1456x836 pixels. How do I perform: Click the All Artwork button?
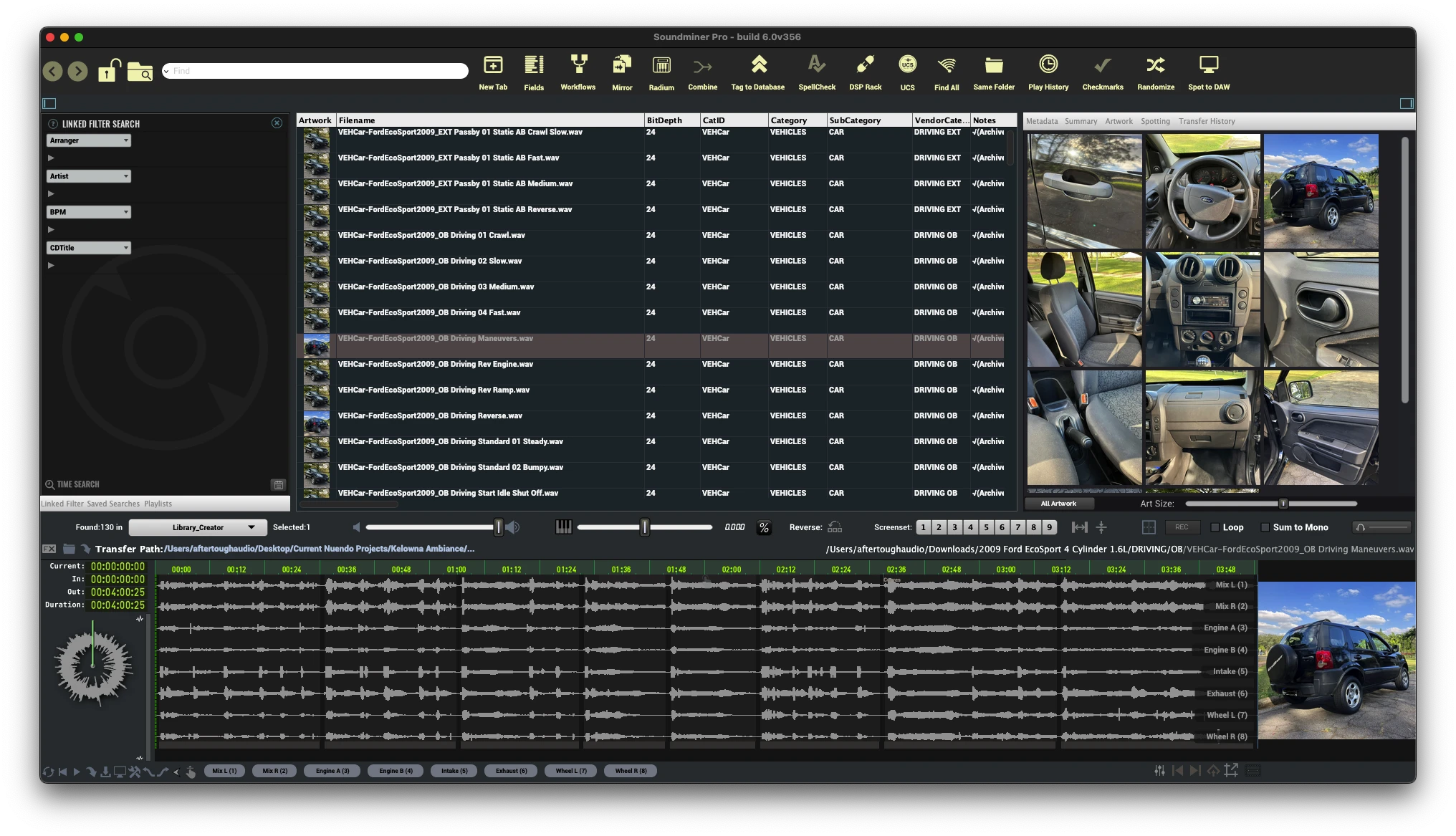1058,504
